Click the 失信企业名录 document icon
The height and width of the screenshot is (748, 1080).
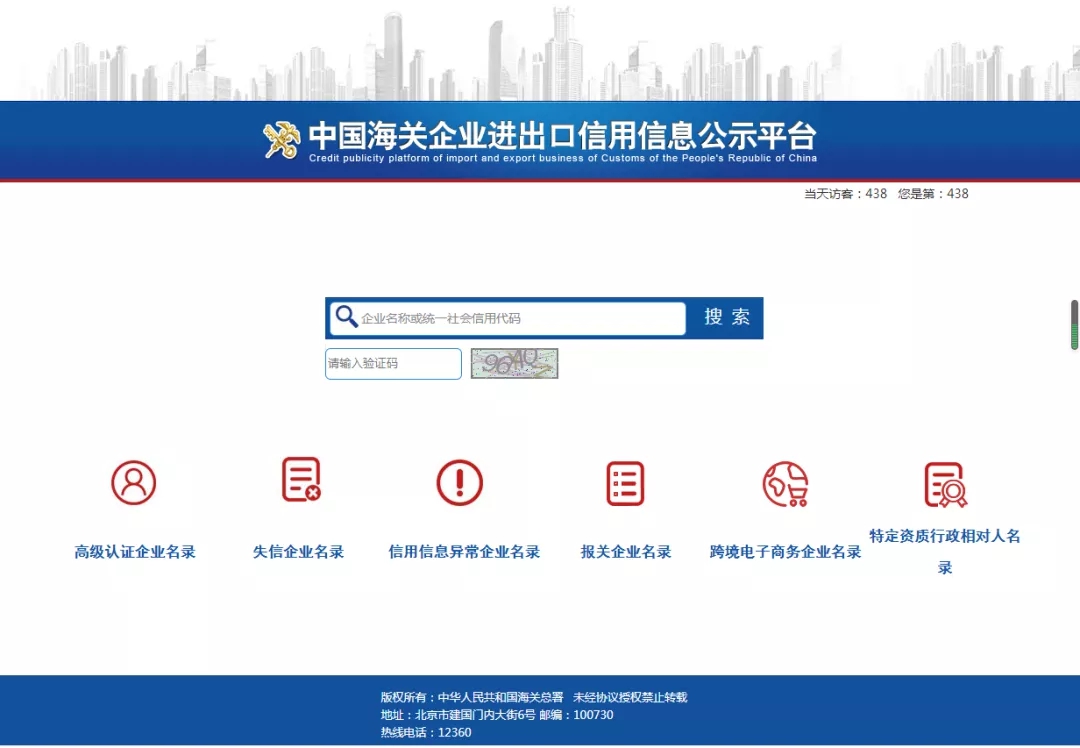tap(297, 482)
